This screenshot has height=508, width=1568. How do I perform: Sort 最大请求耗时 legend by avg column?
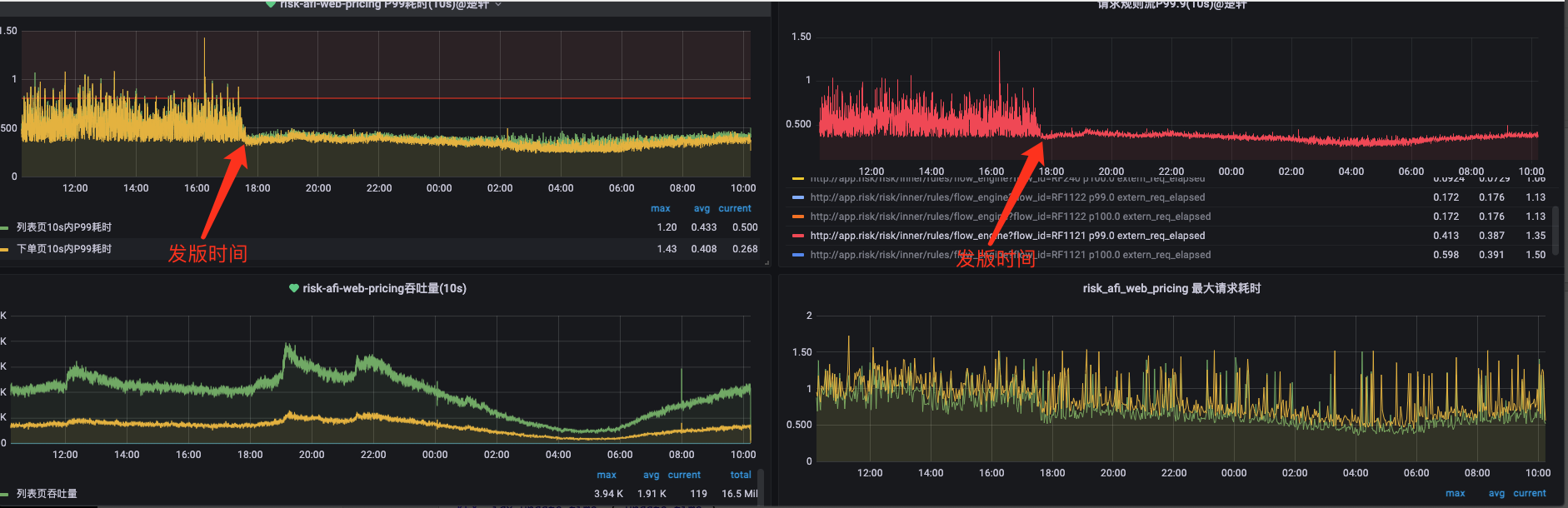(1496, 493)
